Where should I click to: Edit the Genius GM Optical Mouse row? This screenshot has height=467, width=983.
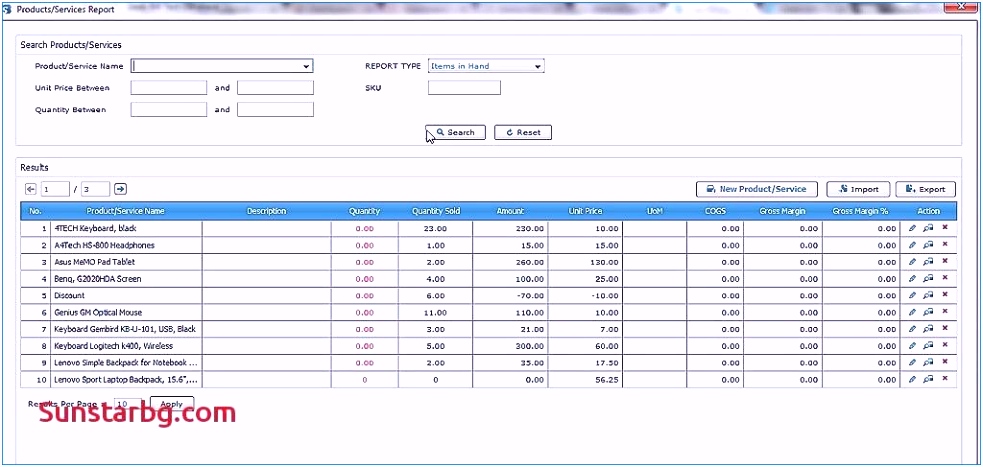coord(912,312)
